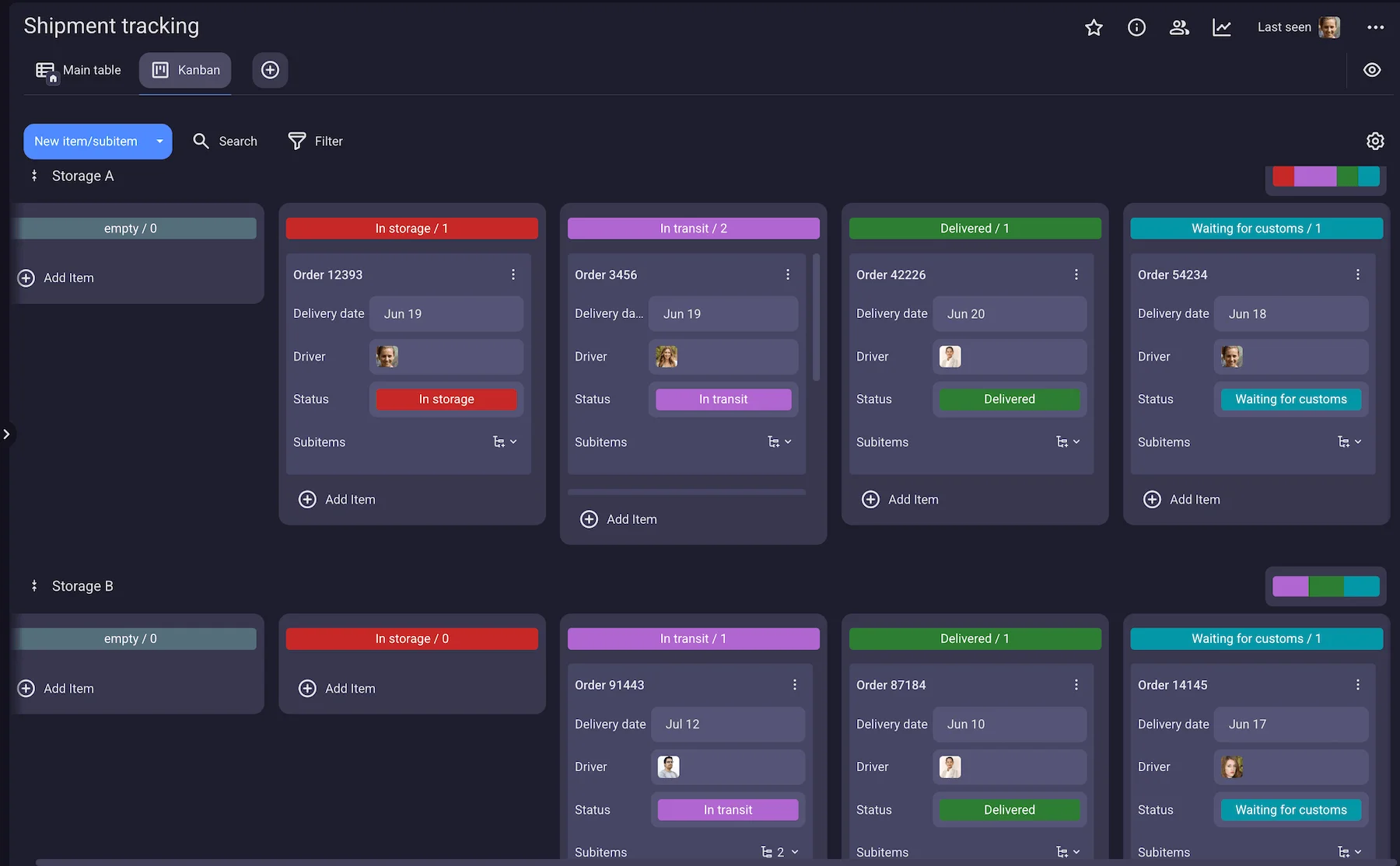The height and width of the screenshot is (866, 1400).
Task: Open Order 91443 card options menu
Action: pos(795,685)
